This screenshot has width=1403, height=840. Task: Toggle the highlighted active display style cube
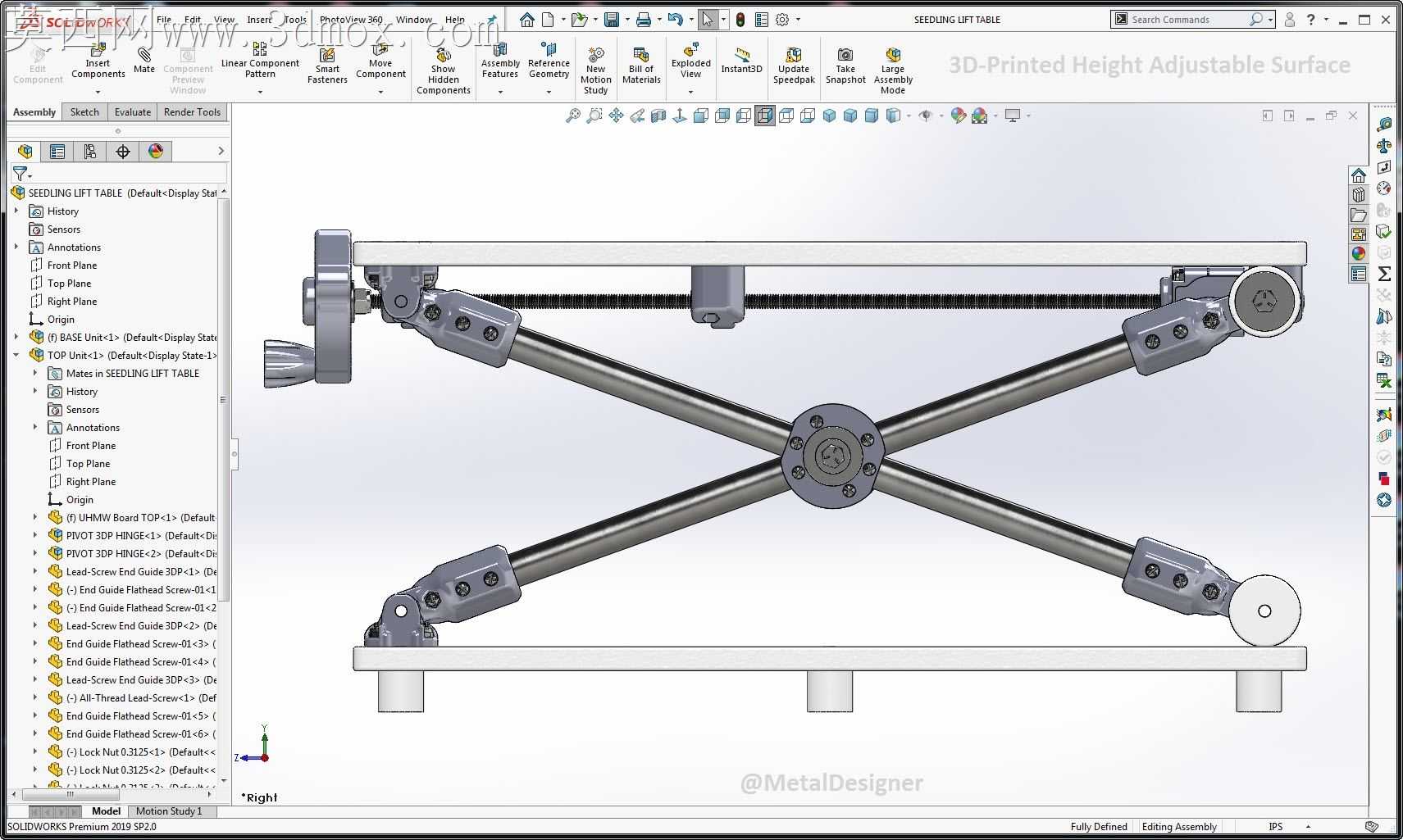765,116
